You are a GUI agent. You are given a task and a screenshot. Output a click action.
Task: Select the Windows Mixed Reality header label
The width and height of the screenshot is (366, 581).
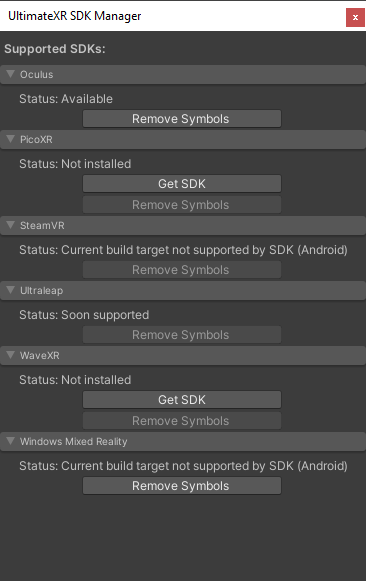[x=73, y=441]
